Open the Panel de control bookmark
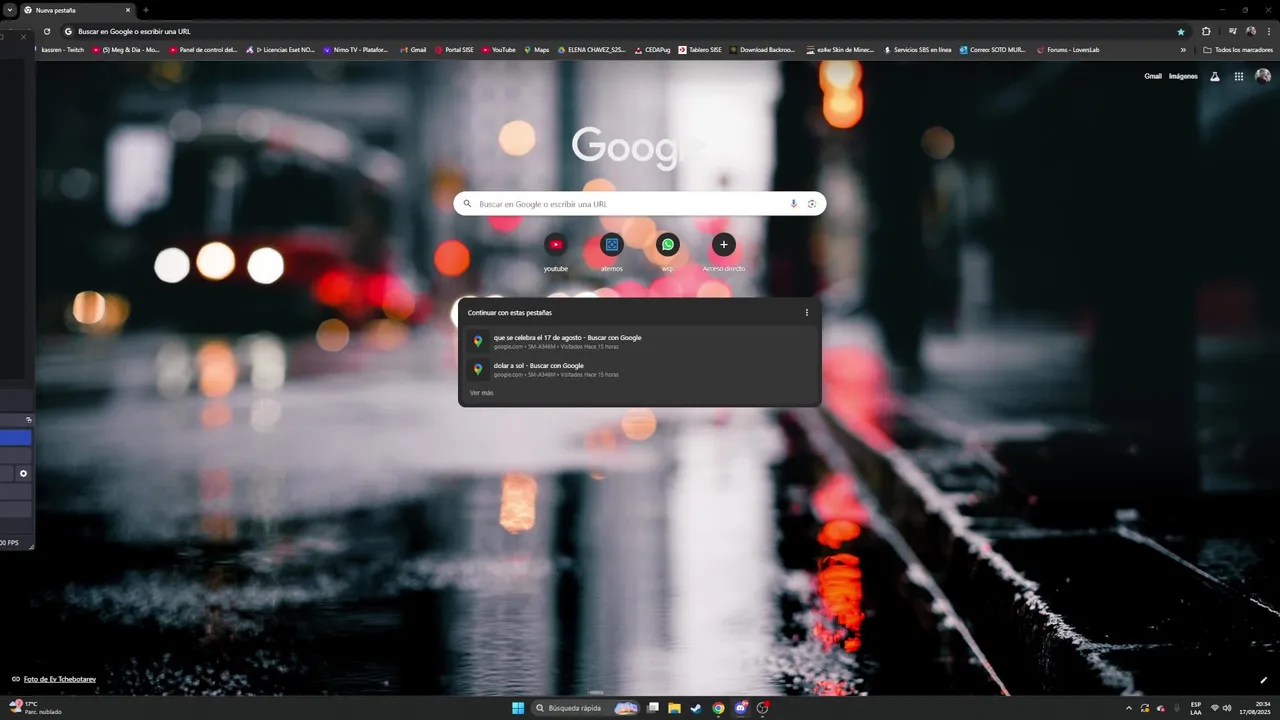Image resolution: width=1280 pixels, height=720 pixels. [204, 50]
